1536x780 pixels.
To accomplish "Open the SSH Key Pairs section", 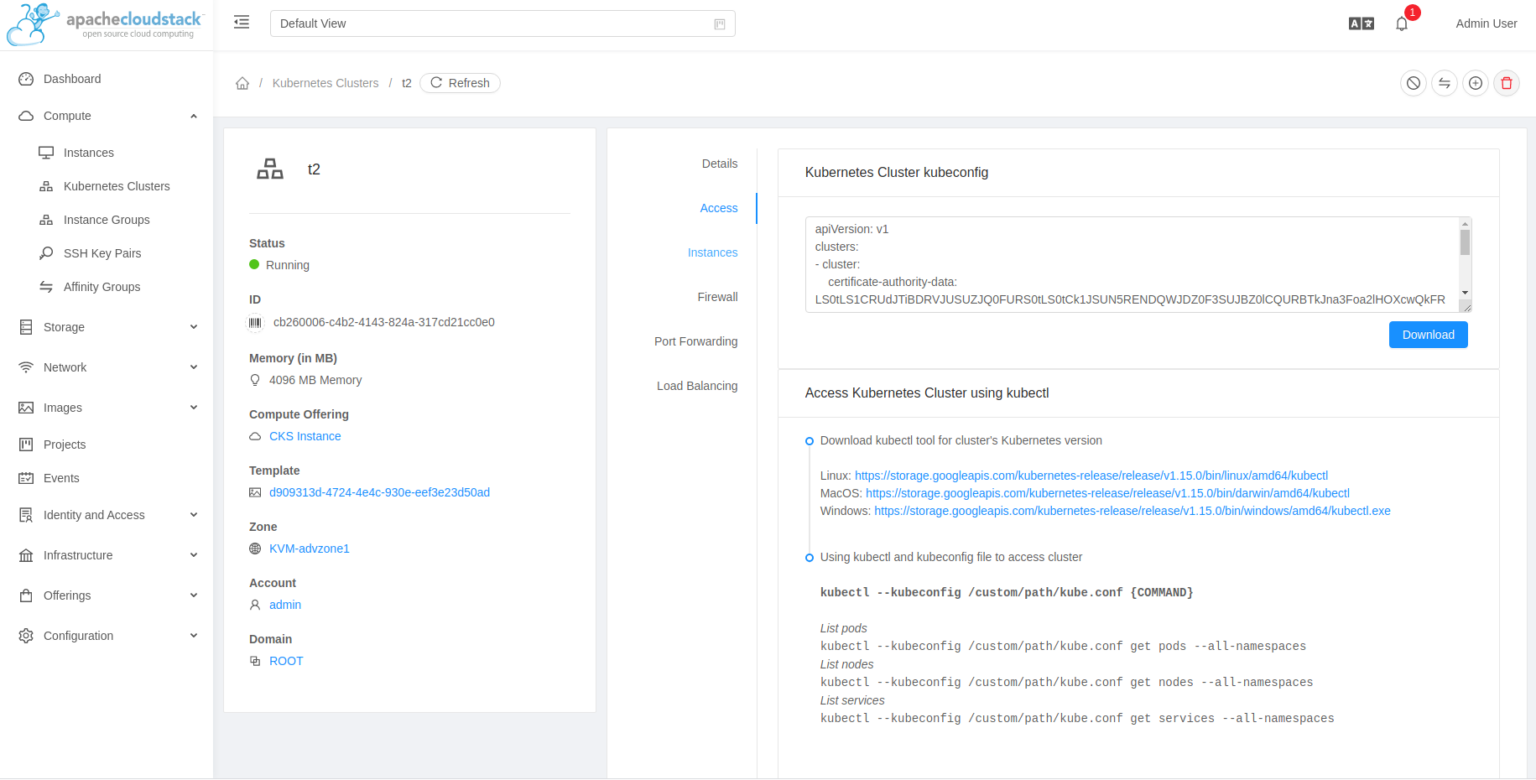I will [101, 253].
